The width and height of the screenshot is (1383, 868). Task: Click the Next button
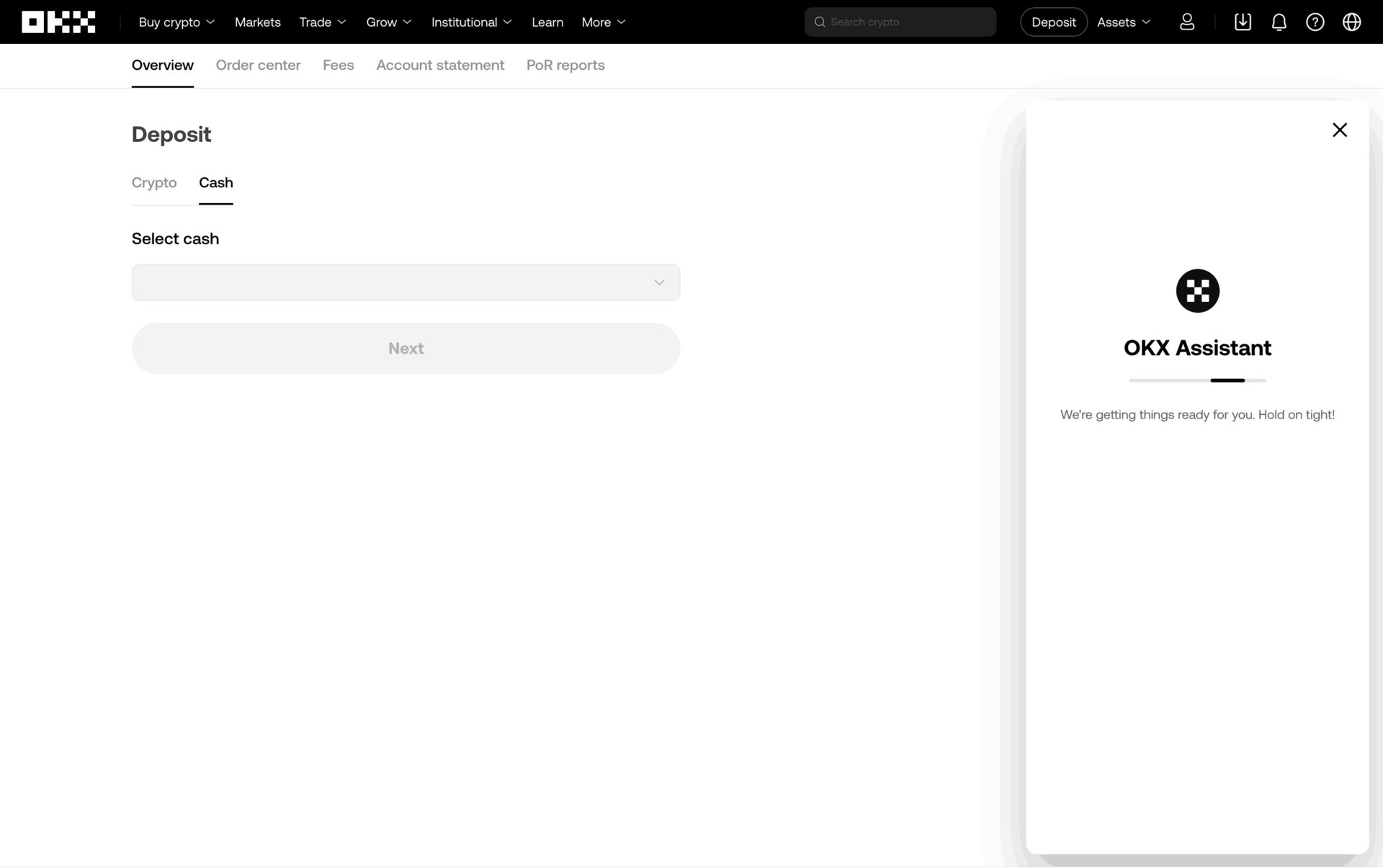pos(406,348)
